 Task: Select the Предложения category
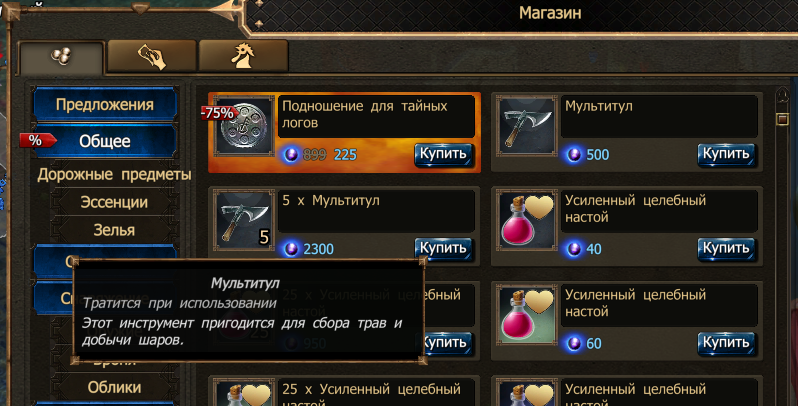click(x=105, y=105)
